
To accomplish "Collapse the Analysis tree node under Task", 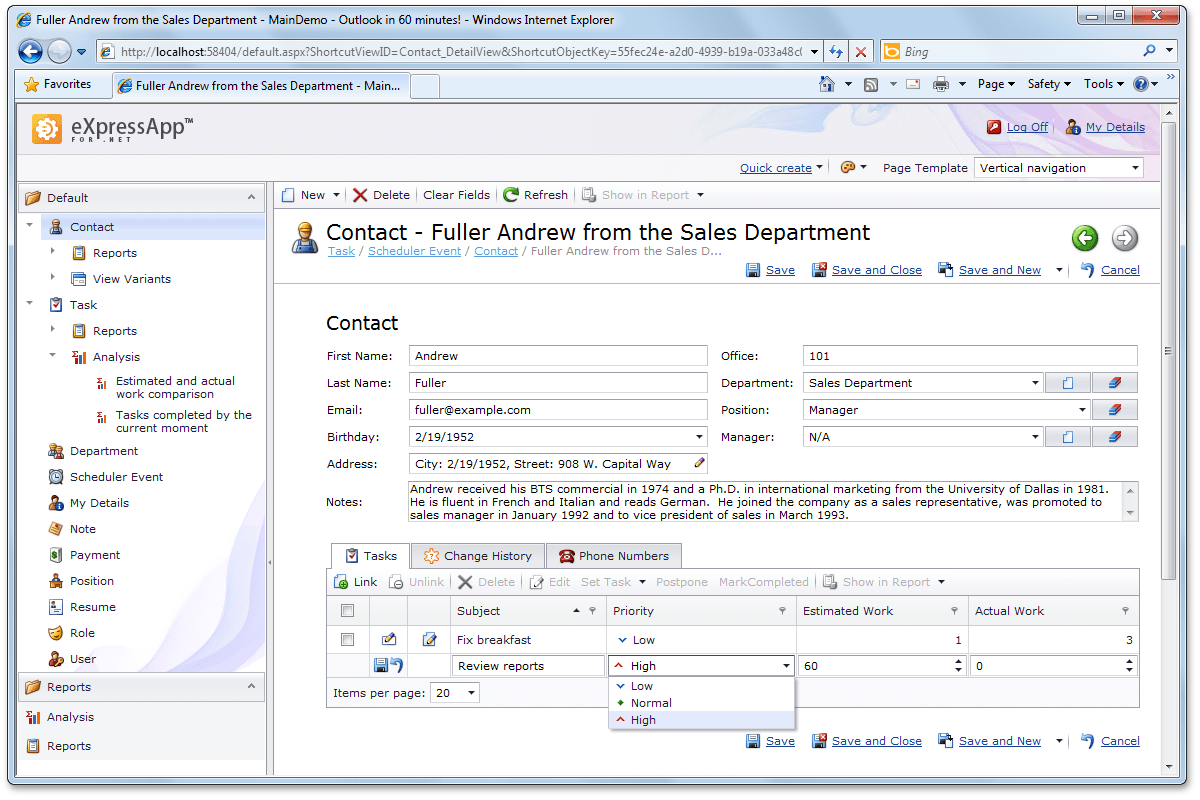I will (53, 356).
